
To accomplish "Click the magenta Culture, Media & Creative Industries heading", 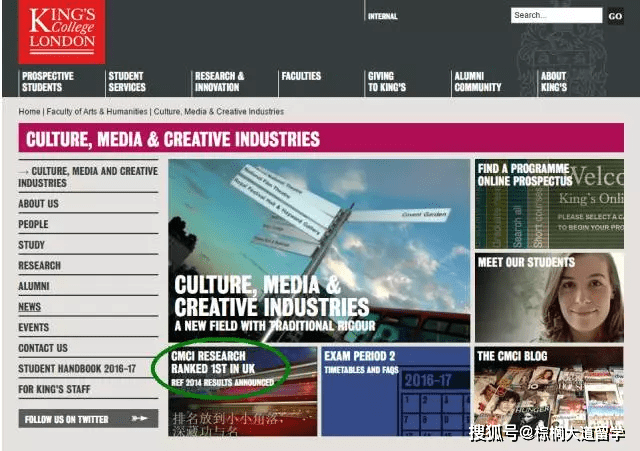I will 321,138.
